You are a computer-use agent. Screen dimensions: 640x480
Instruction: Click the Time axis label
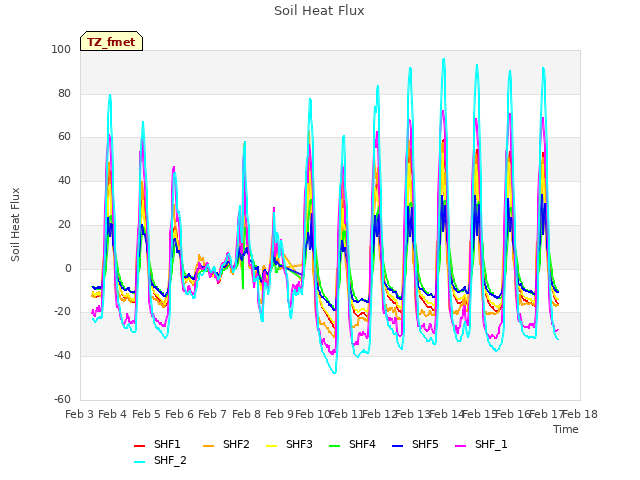(566, 429)
